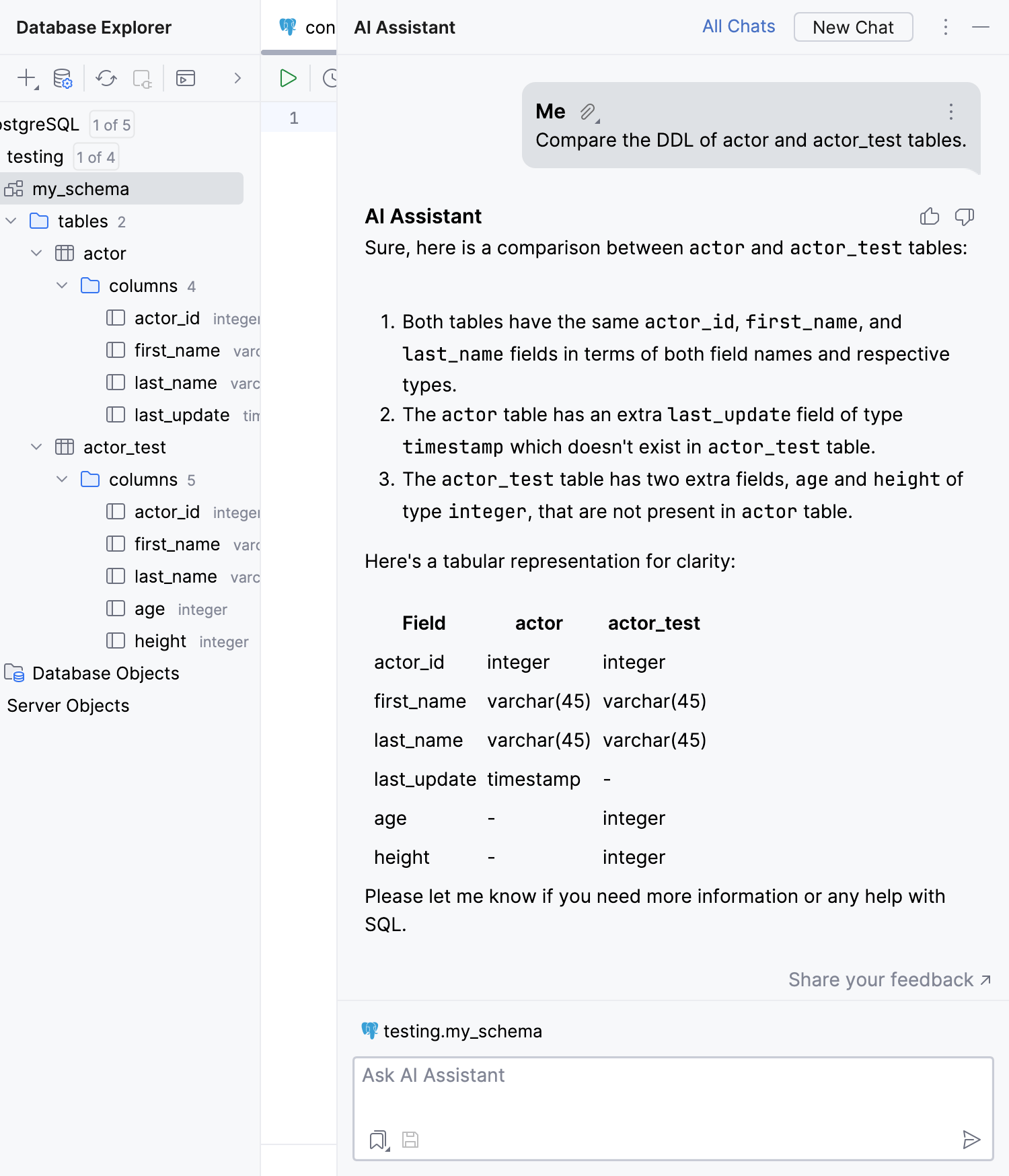The width and height of the screenshot is (1009, 1176).
Task: Open AI Assistant options kebab menu
Action: click(945, 27)
